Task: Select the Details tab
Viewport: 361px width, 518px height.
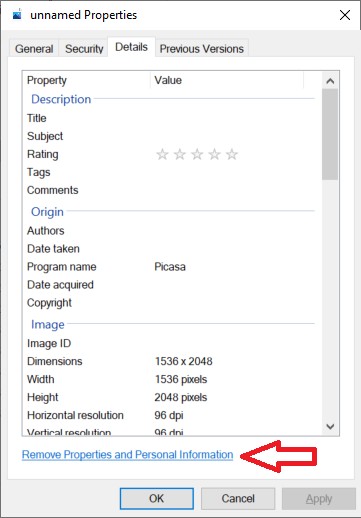Action: pos(131,47)
